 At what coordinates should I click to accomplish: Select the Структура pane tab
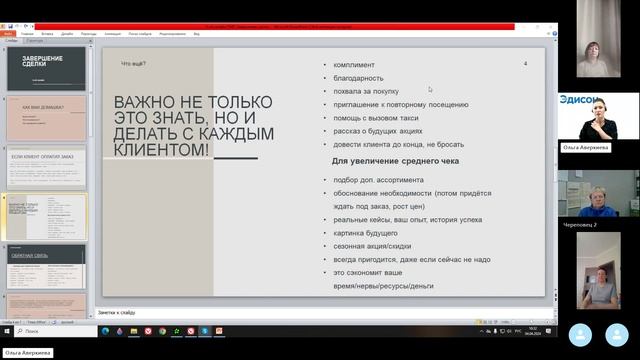click(x=35, y=41)
